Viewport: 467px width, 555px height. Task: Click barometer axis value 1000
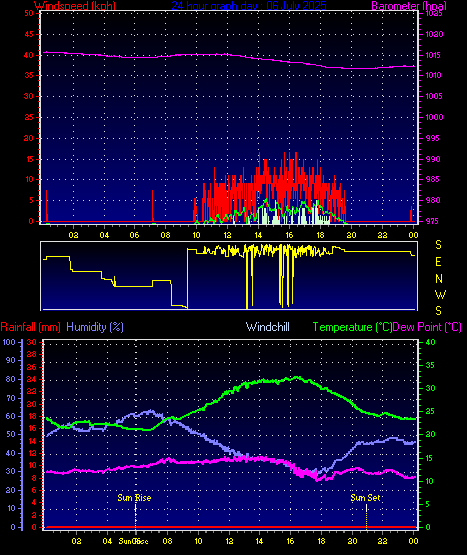[x=434, y=117]
